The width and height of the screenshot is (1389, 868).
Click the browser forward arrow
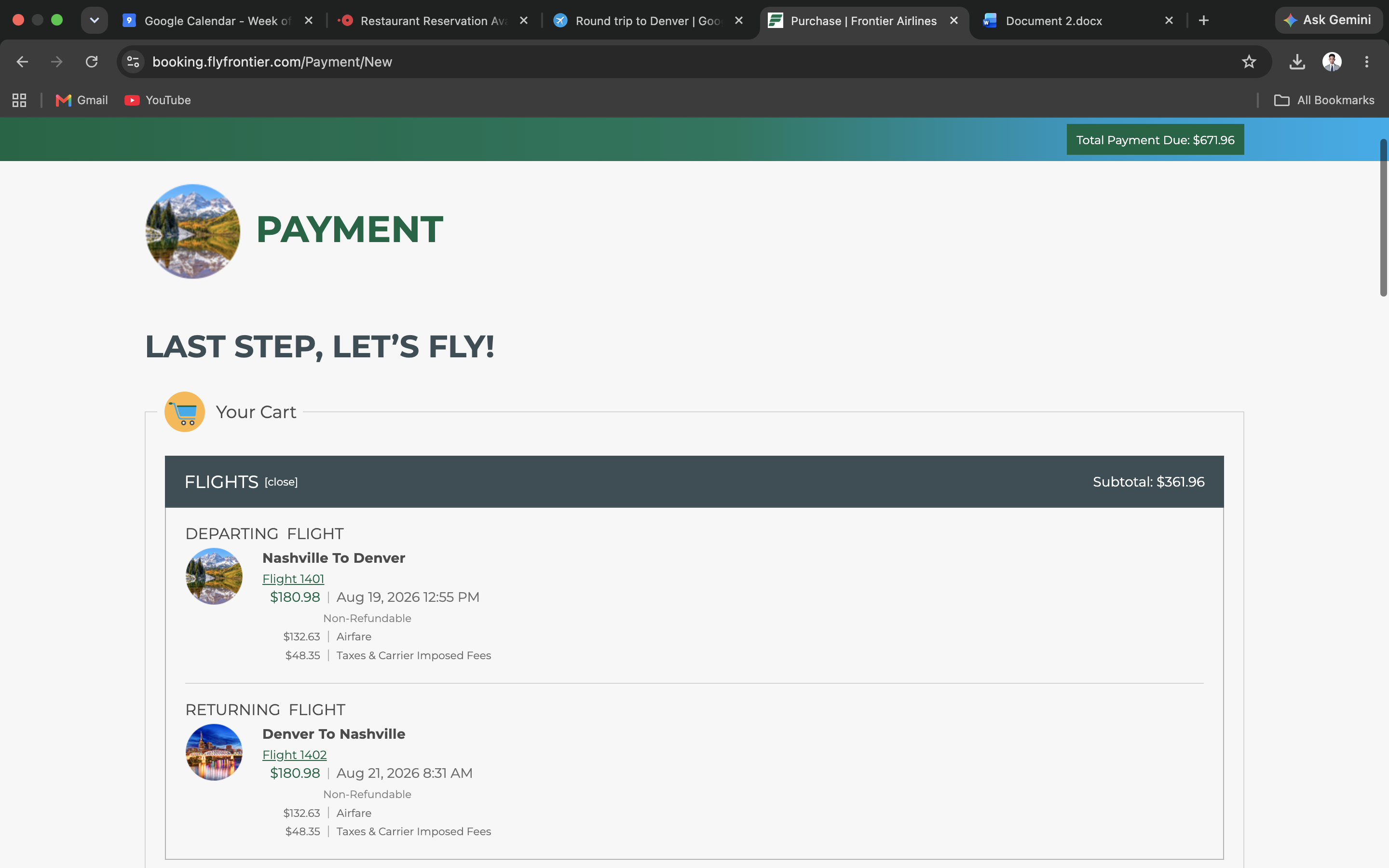point(57,61)
